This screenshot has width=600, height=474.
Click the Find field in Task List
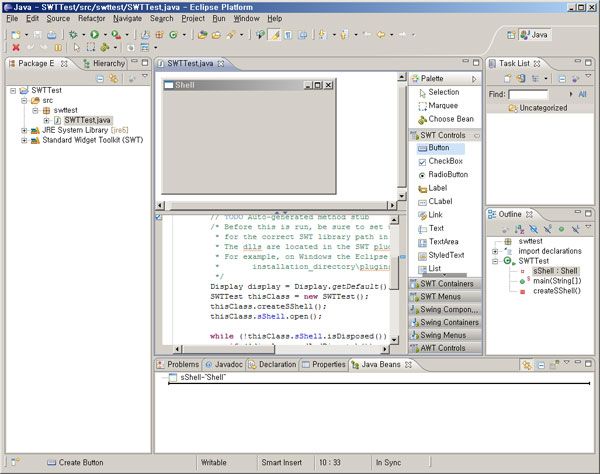528,94
